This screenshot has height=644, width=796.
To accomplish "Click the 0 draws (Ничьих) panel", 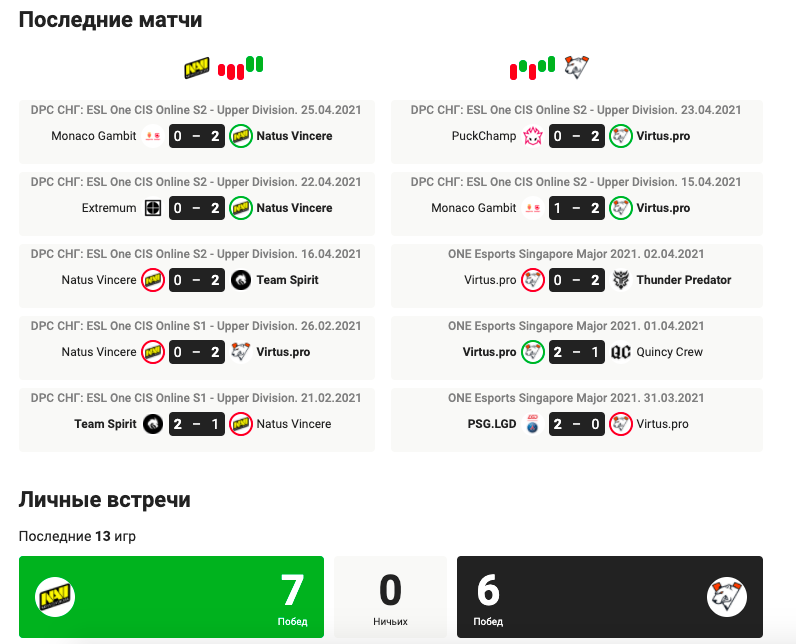I will click(x=390, y=597).
